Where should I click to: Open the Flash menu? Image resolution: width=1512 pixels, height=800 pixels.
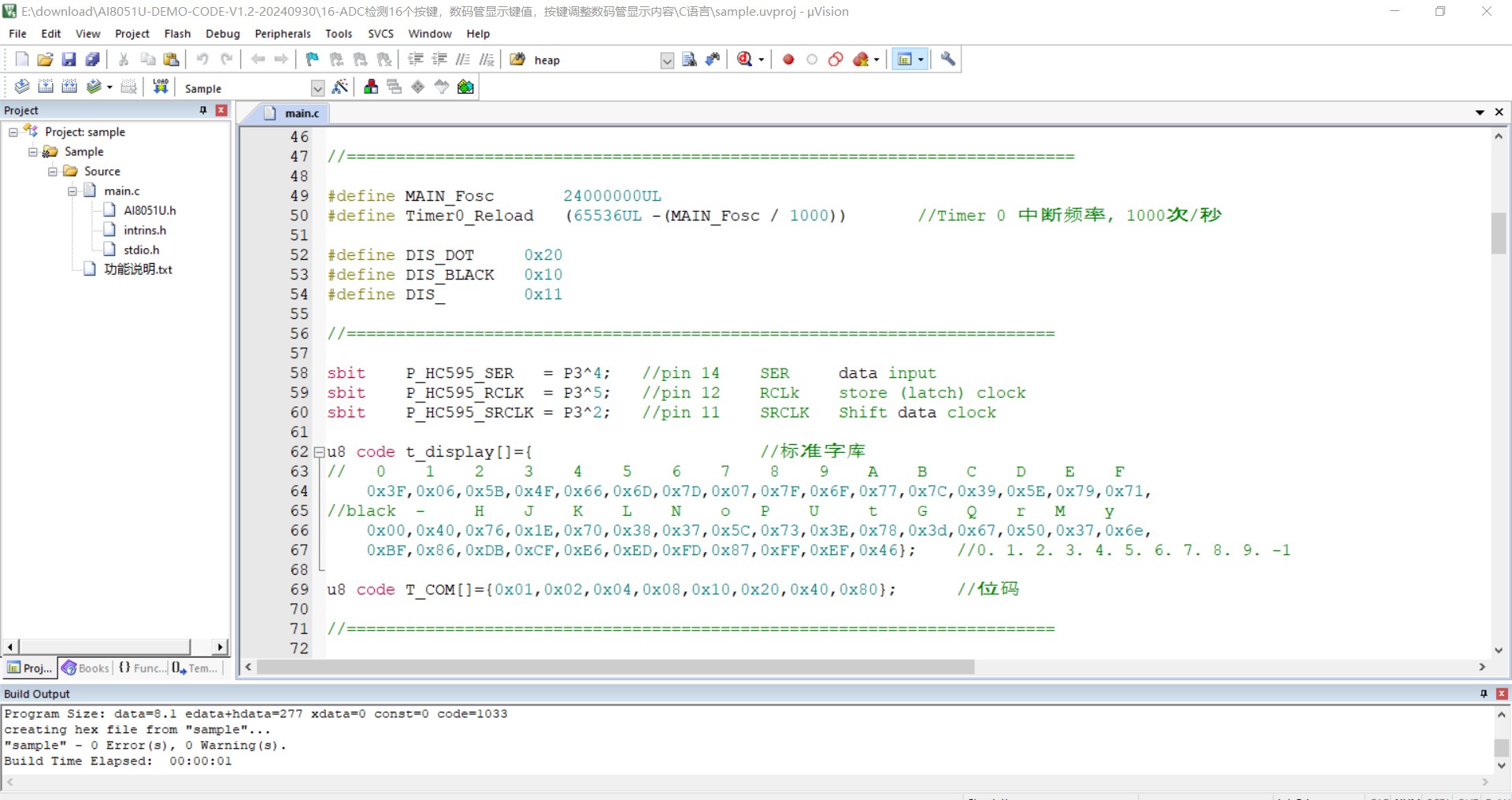point(177,34)
